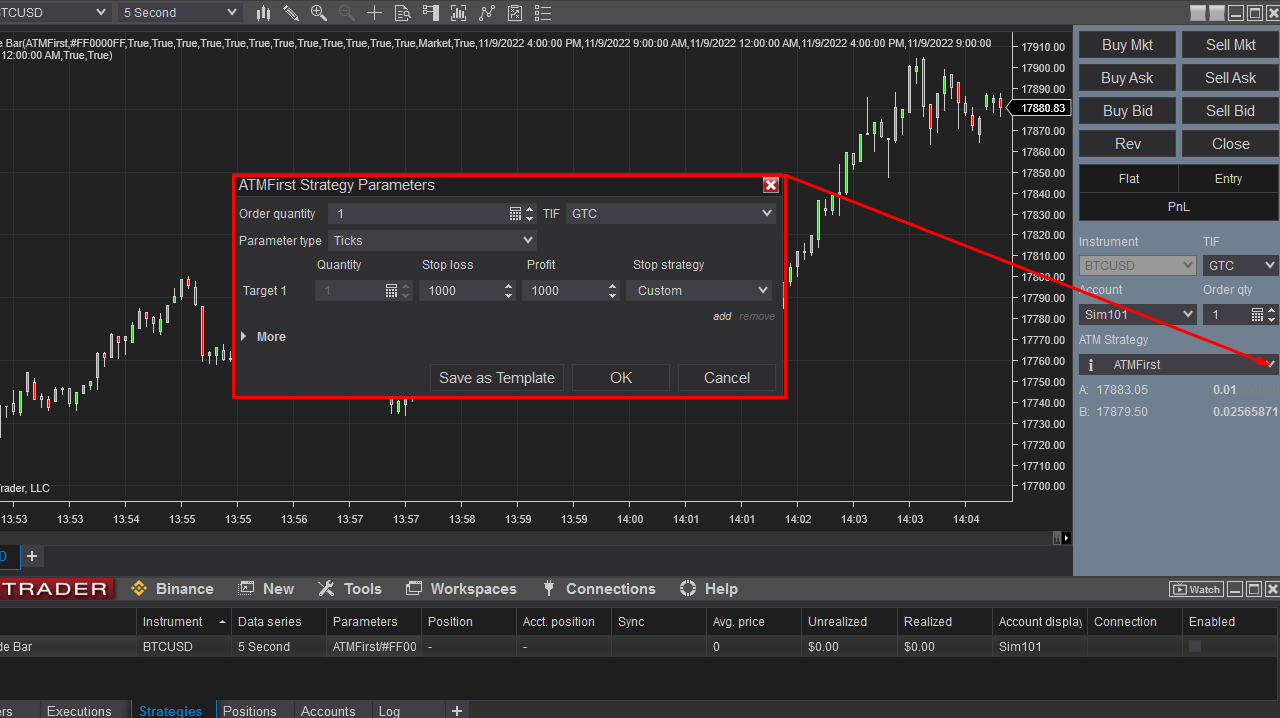1280x718 pixels.
Task: Click the Watch video button
Action: [x=1197, y=589]
